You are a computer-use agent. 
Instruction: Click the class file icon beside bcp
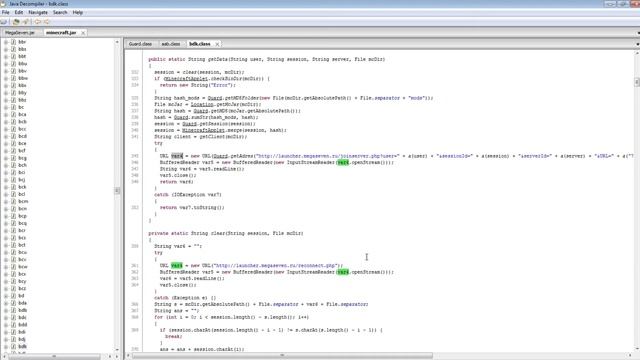click(x=13, y=216)
